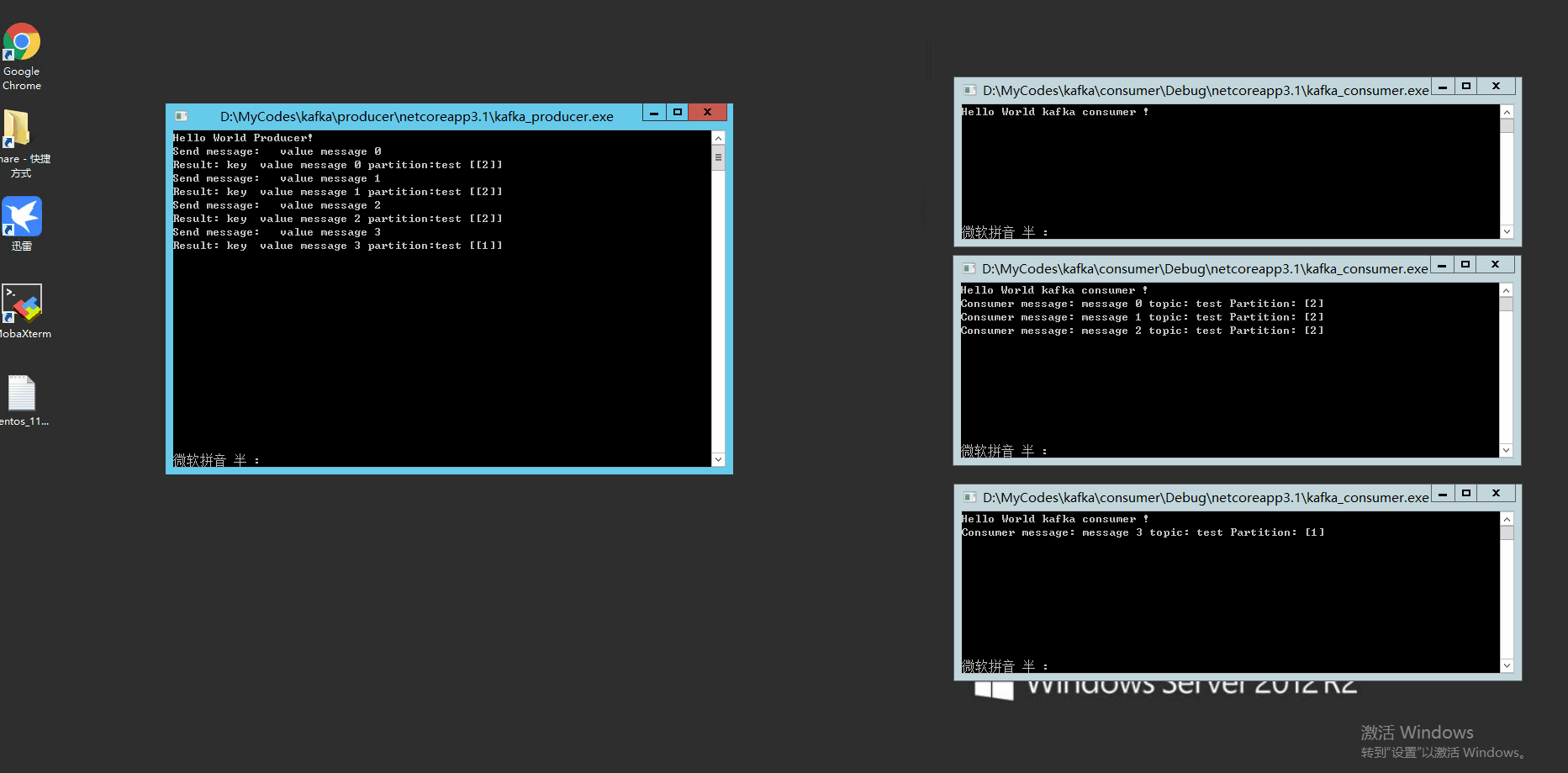Click the "Send message: value message 2" line
The width and height of the screenshot is (1568, 773).
point(277,205)
